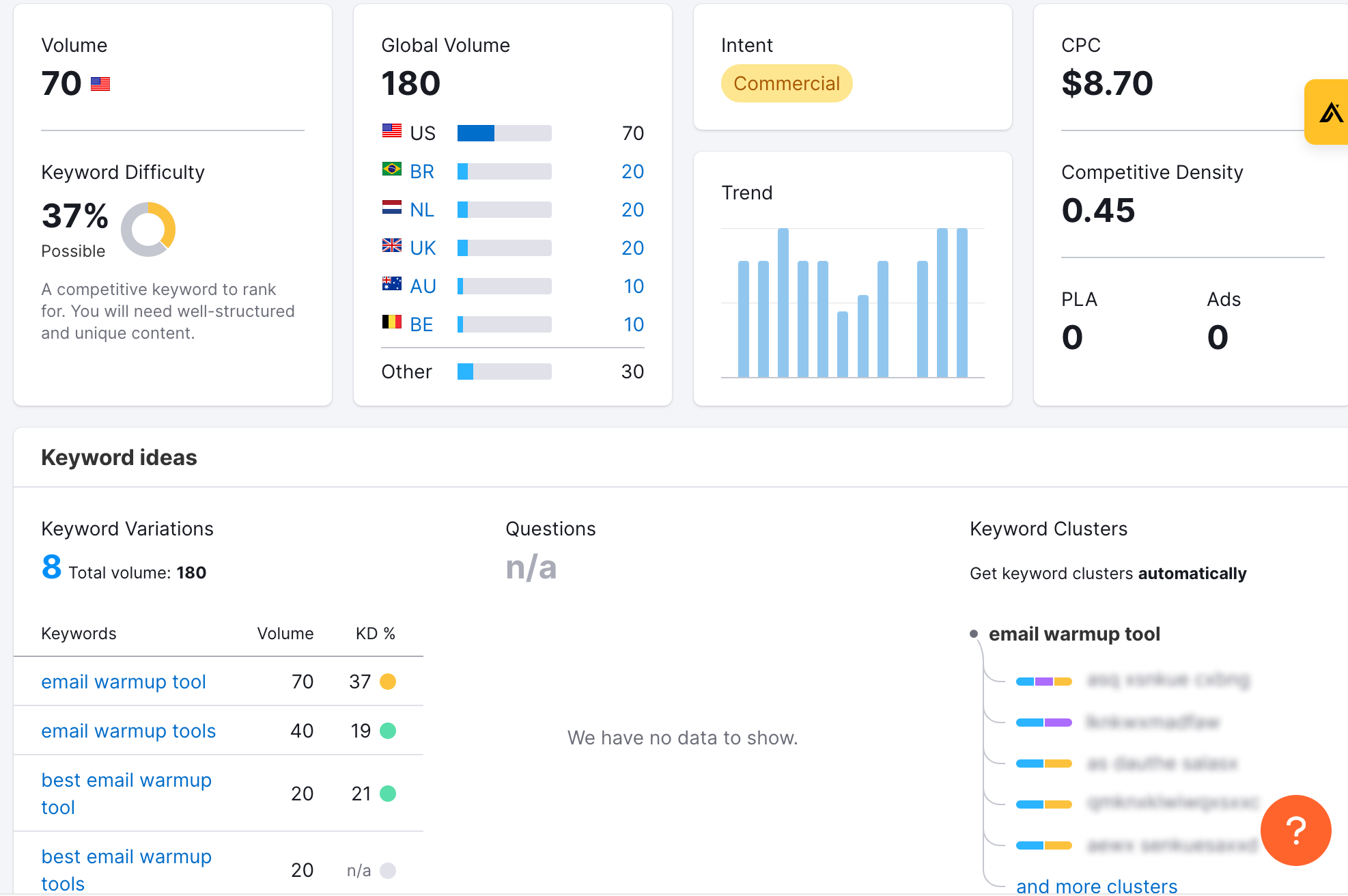
Task: Click the 'email warmup tool' cluster node
Action: point(1074,634)
